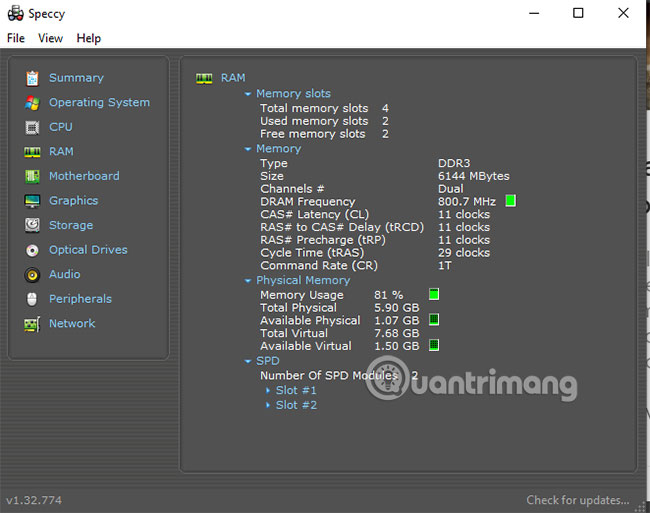Click the Optical Drives disc icon
The height and width of the screenshot is (513, 650).
[32, 250]
